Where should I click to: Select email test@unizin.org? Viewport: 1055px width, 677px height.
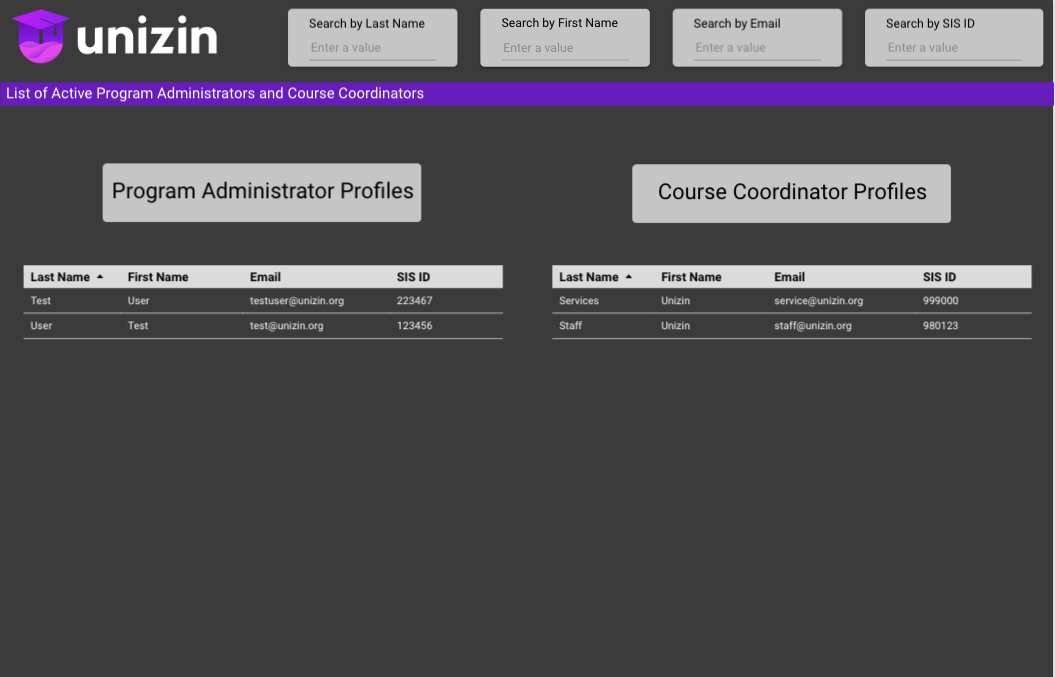point(287,326)
